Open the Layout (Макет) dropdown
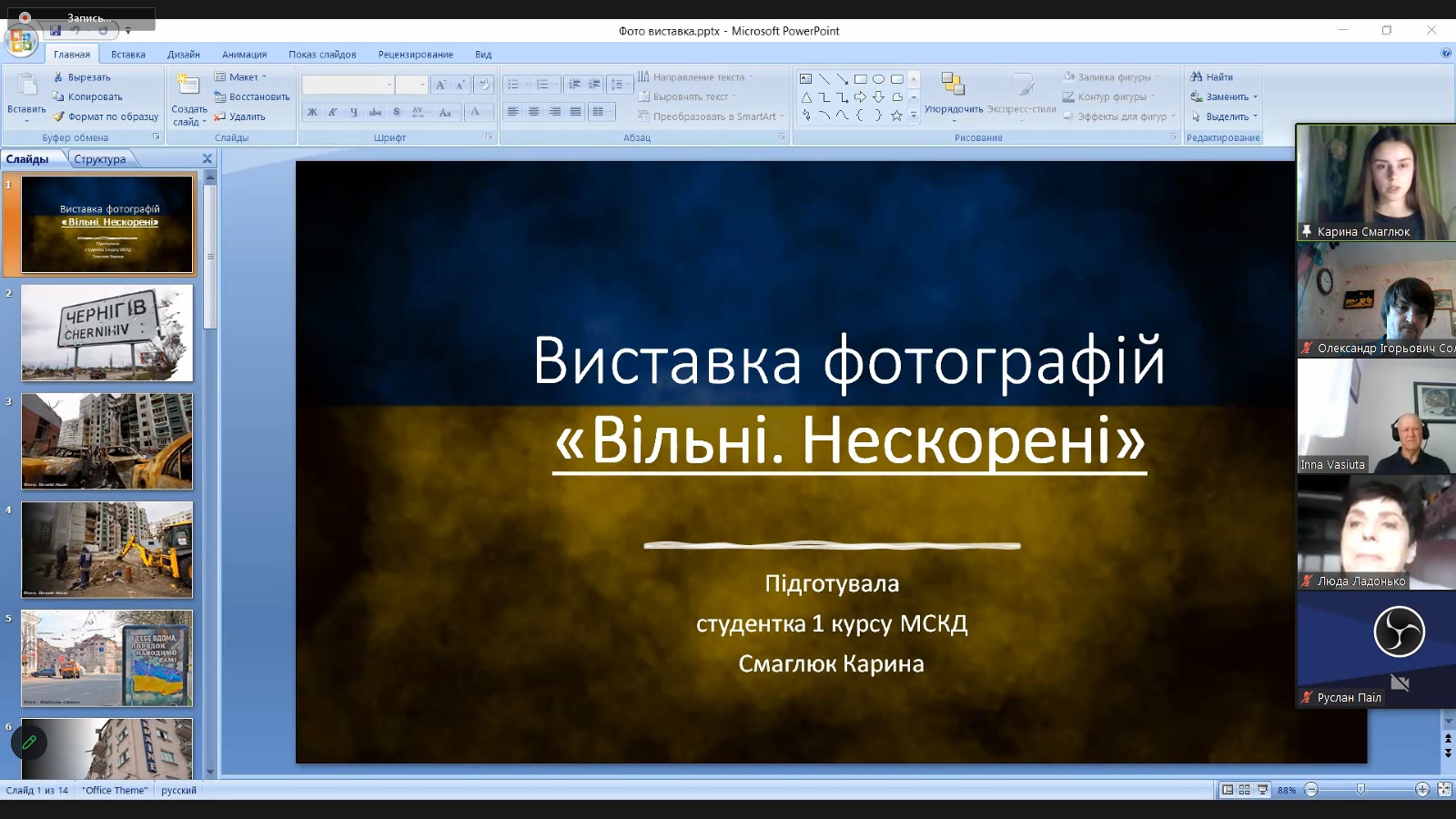The width and height of the screenshot is (1456, 819). 241,77
